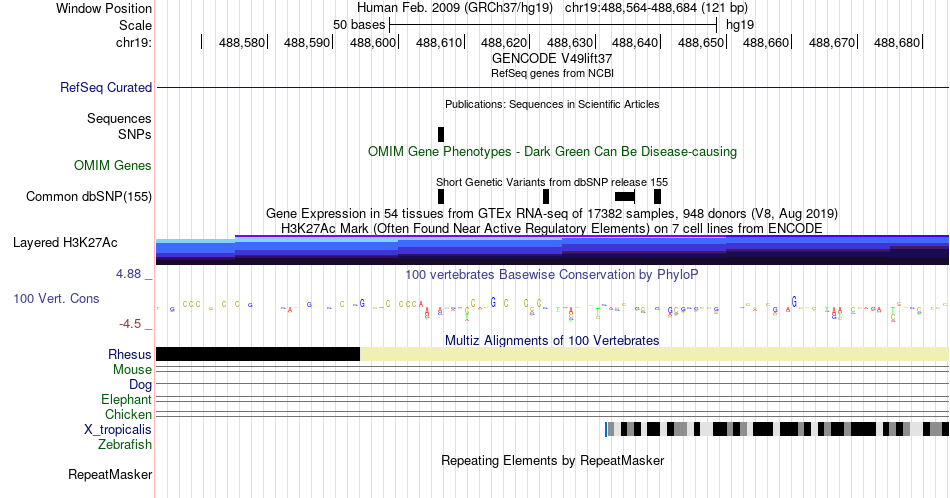The image size is (950, 498).
Task: Click Repeating Elements by RepeatMasker title
Action: [552, 460]
